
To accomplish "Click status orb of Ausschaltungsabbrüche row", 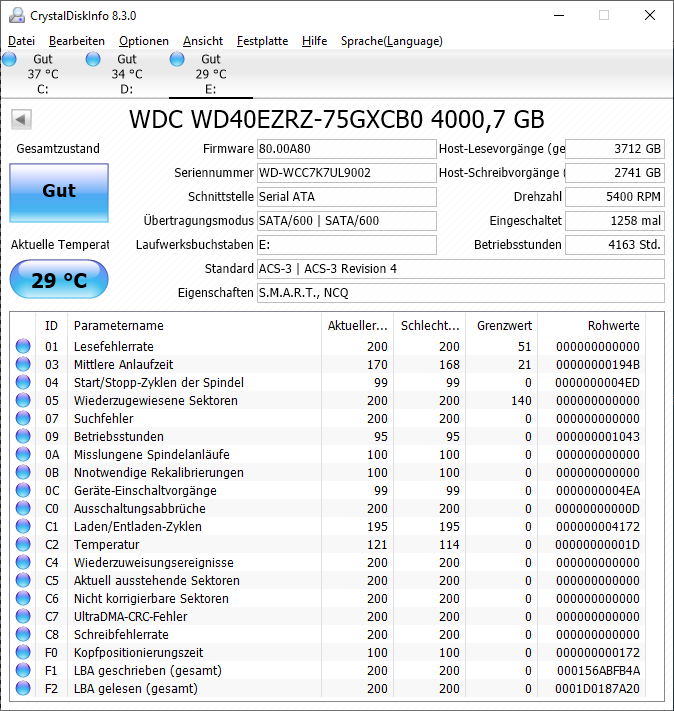I will 23,508.
